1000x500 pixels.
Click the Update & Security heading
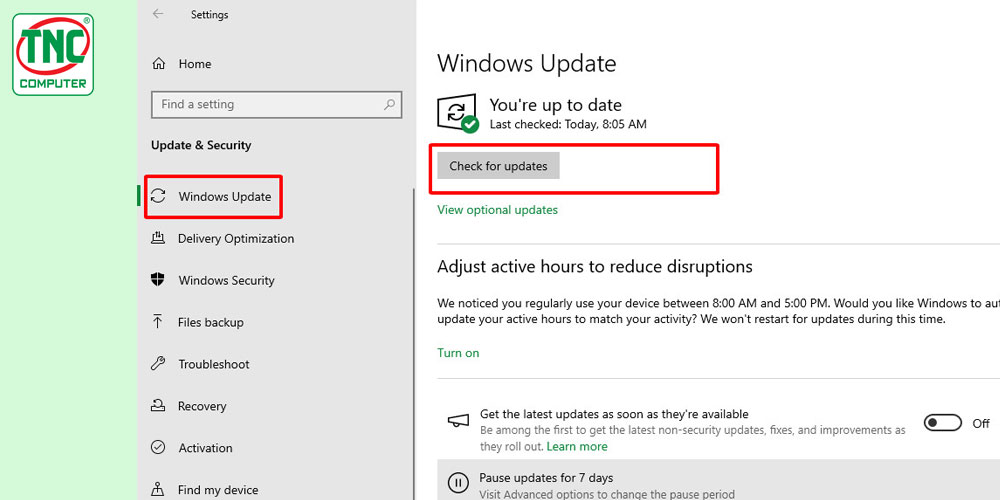(201, 145)
